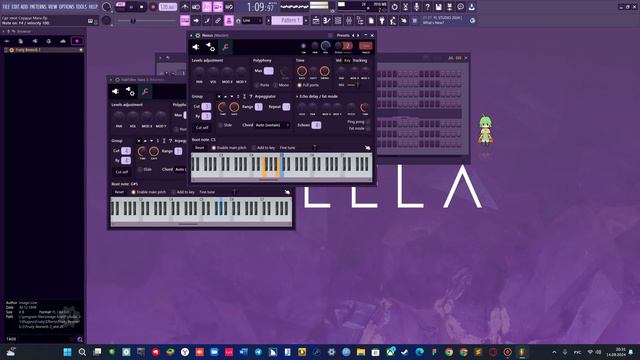Click the Nexus Echoes count field
The height and width of the screenshot is (360, 640).
coord(316,125)
